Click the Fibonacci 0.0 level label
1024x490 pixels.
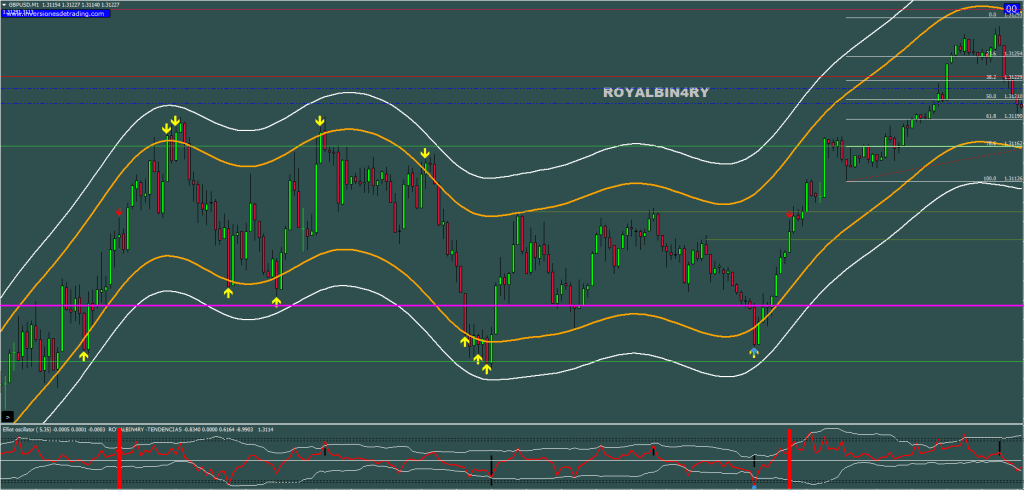coord(992,14)
